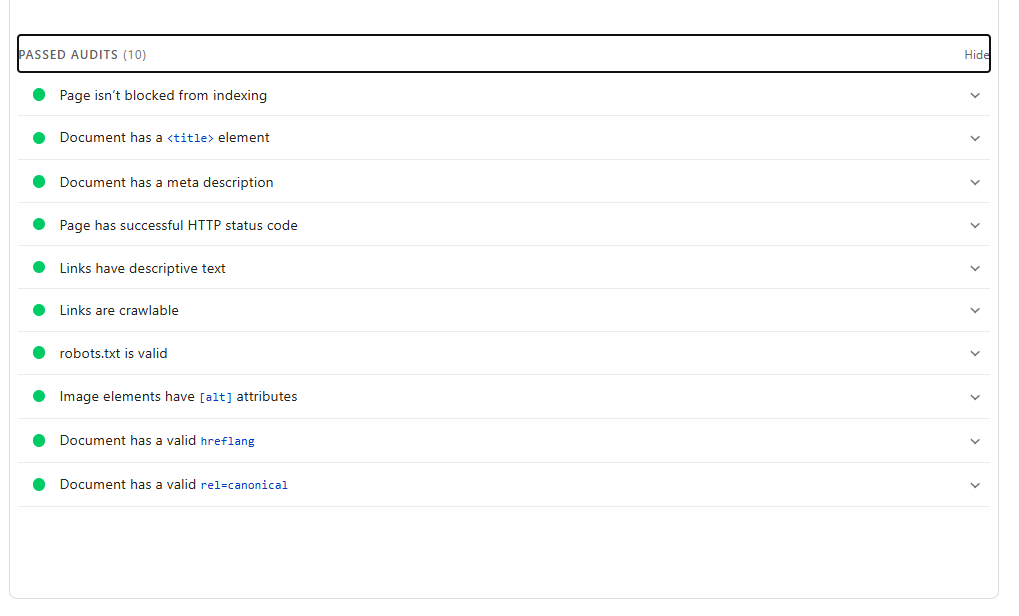
Task: Expand chevron for valid hreflang audit
Action: click(975, 440)
